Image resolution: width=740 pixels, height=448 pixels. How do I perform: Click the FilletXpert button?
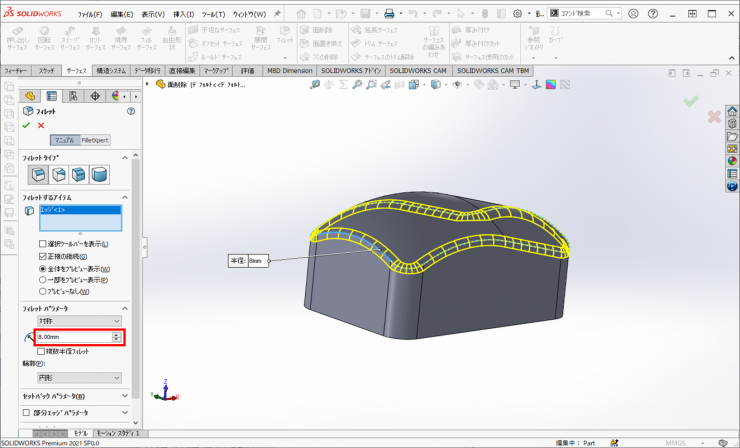pos(95,140)
